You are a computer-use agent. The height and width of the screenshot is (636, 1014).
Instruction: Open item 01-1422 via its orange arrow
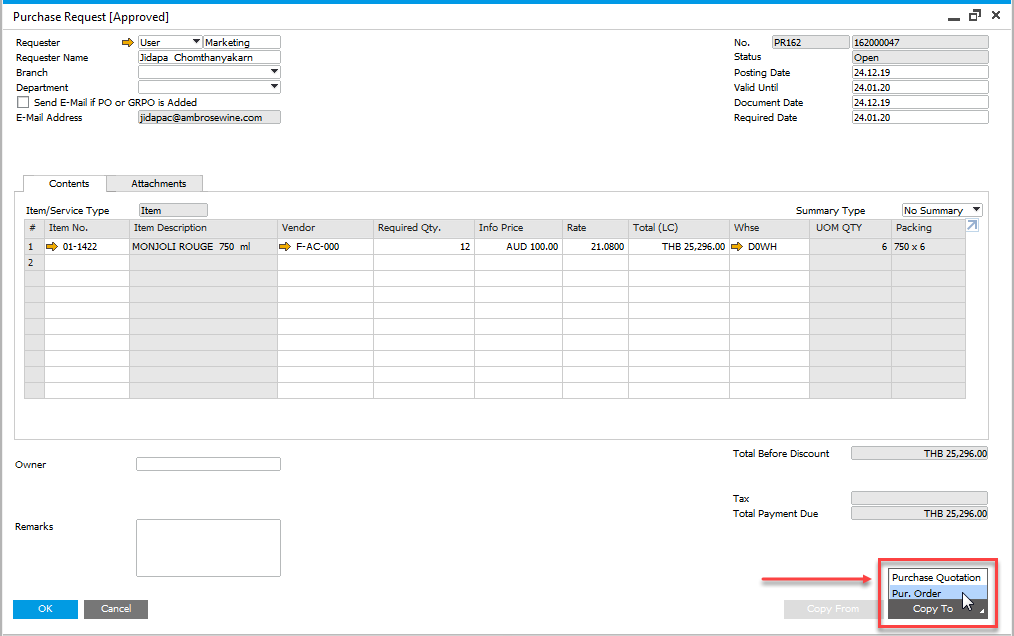52,247
